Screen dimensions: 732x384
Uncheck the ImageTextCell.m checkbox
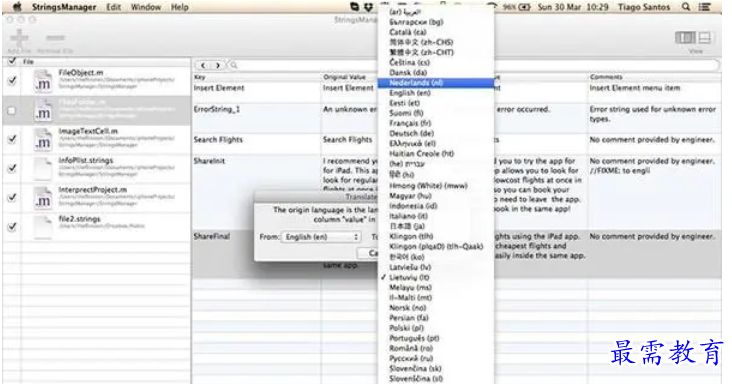point(12,139)
